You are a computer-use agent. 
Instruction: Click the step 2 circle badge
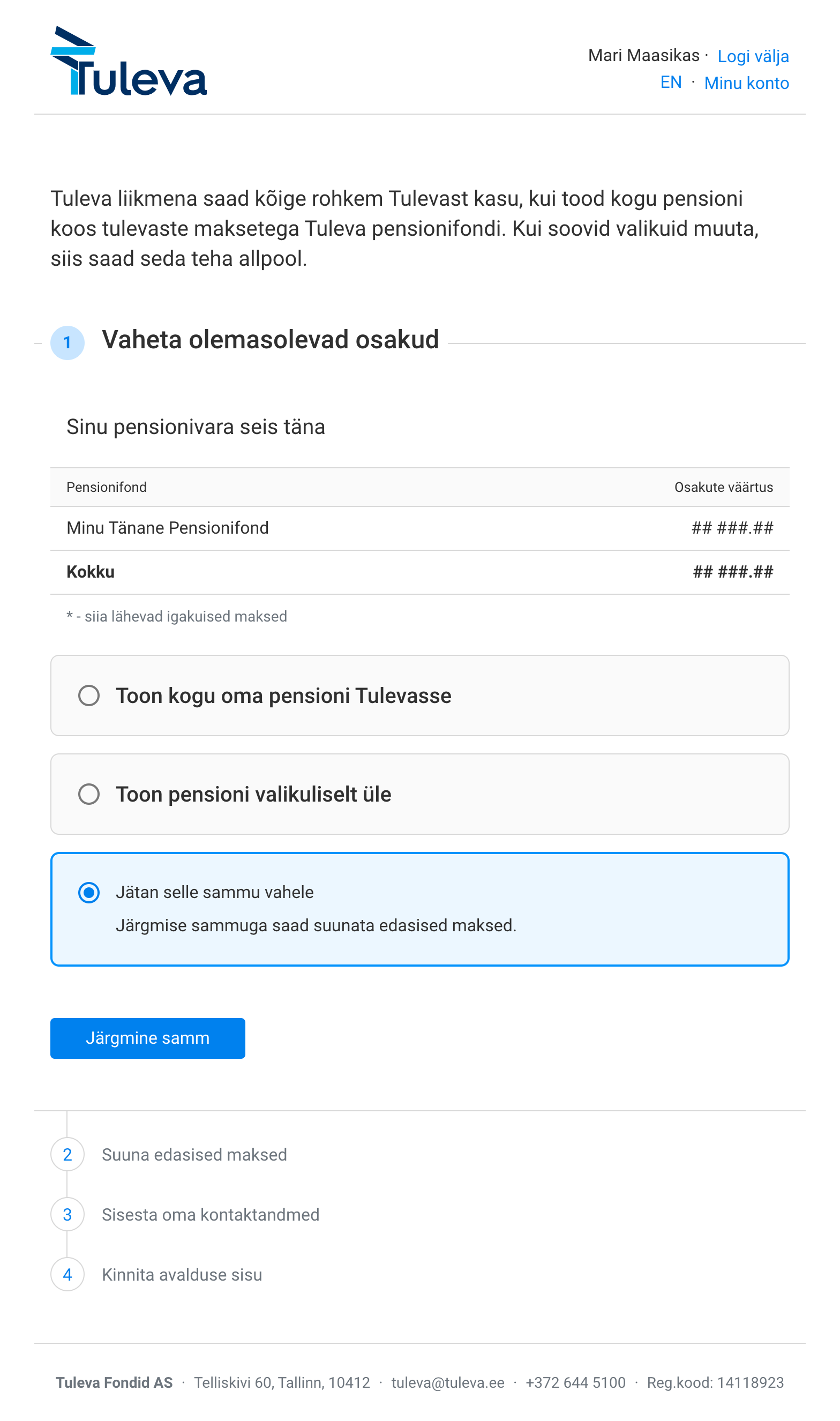[67, 1154]
